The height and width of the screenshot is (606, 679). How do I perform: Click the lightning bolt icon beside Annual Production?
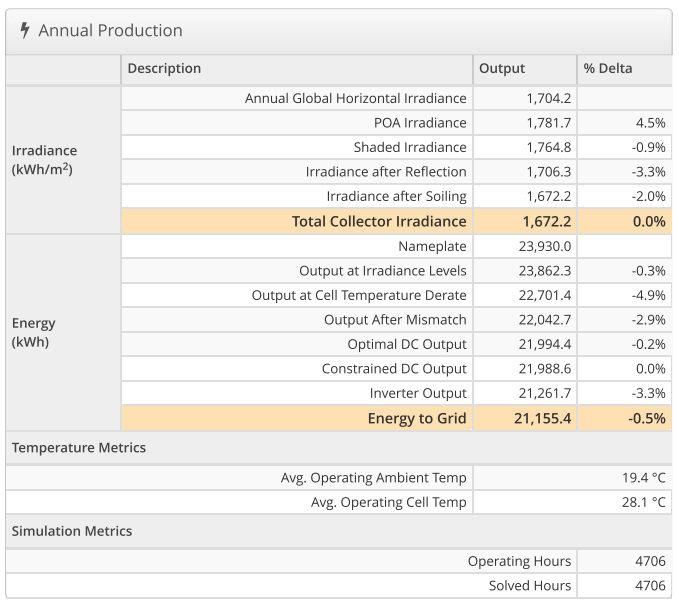25,31
